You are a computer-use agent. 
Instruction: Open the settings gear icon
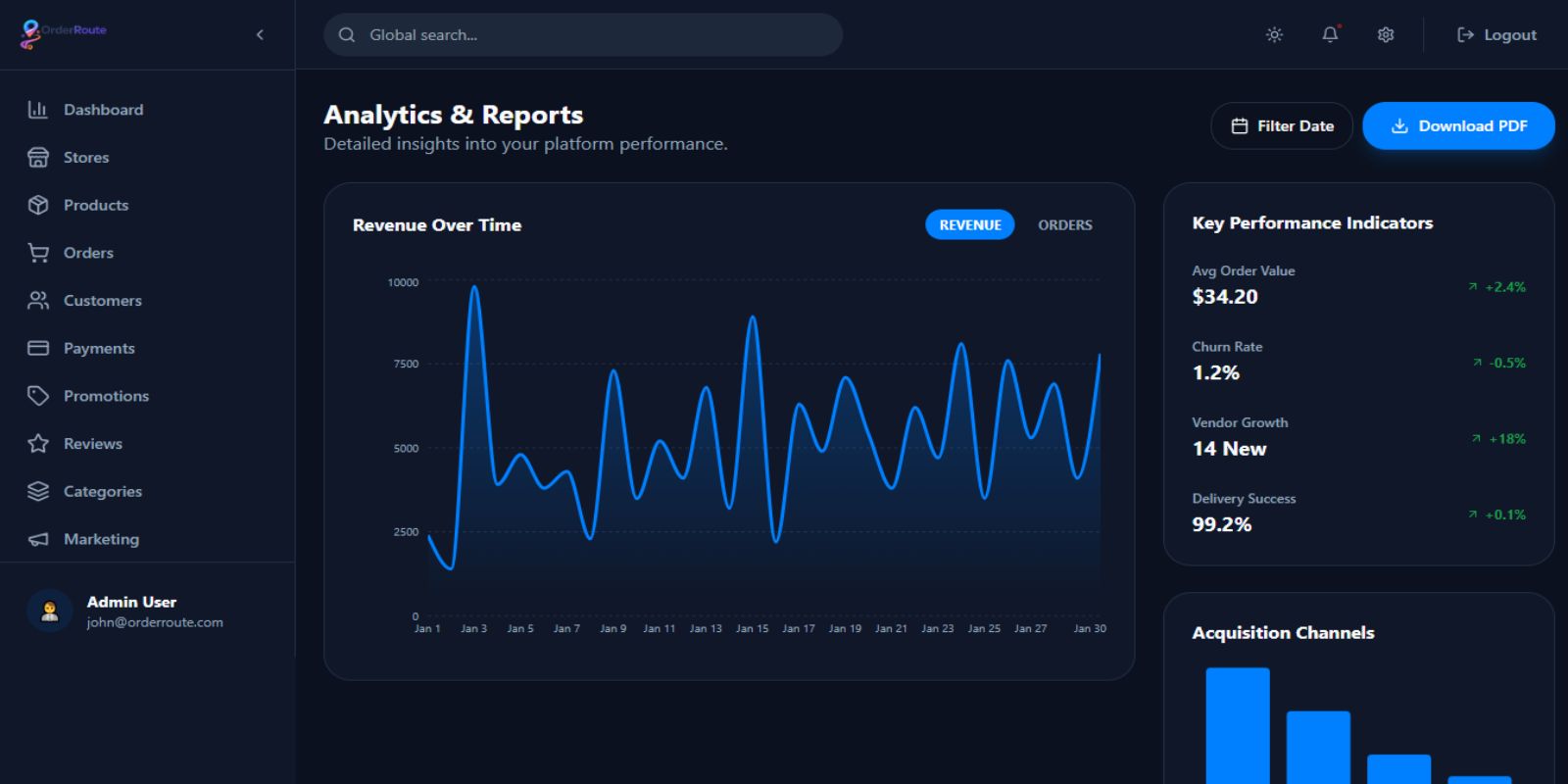point(1386,35)
